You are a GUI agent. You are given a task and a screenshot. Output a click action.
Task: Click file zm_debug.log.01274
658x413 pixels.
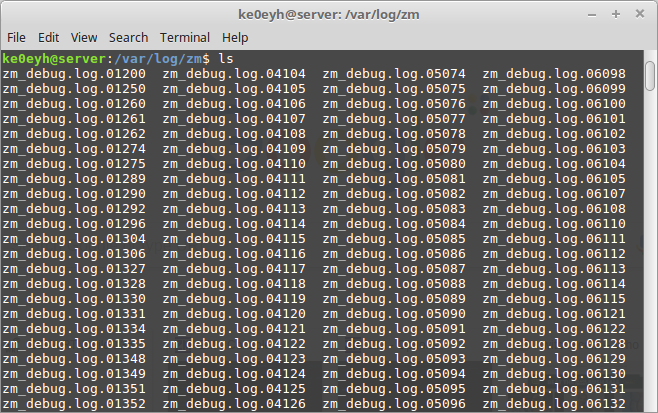coord(74,149)
